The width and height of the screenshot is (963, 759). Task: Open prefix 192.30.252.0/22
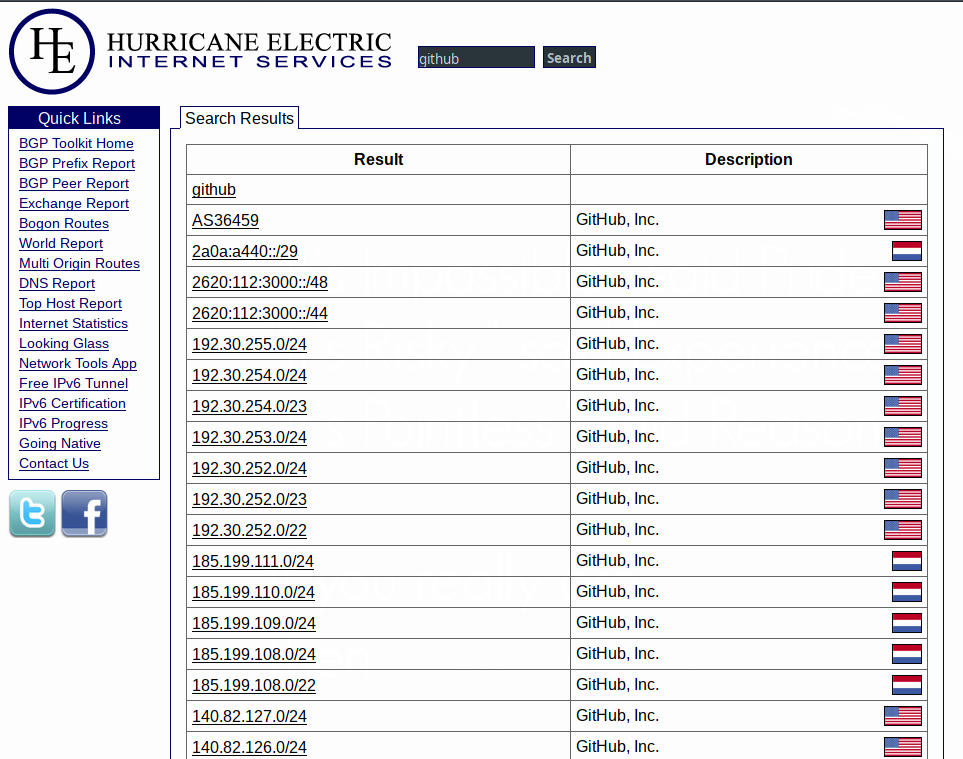tap(249, 531)
